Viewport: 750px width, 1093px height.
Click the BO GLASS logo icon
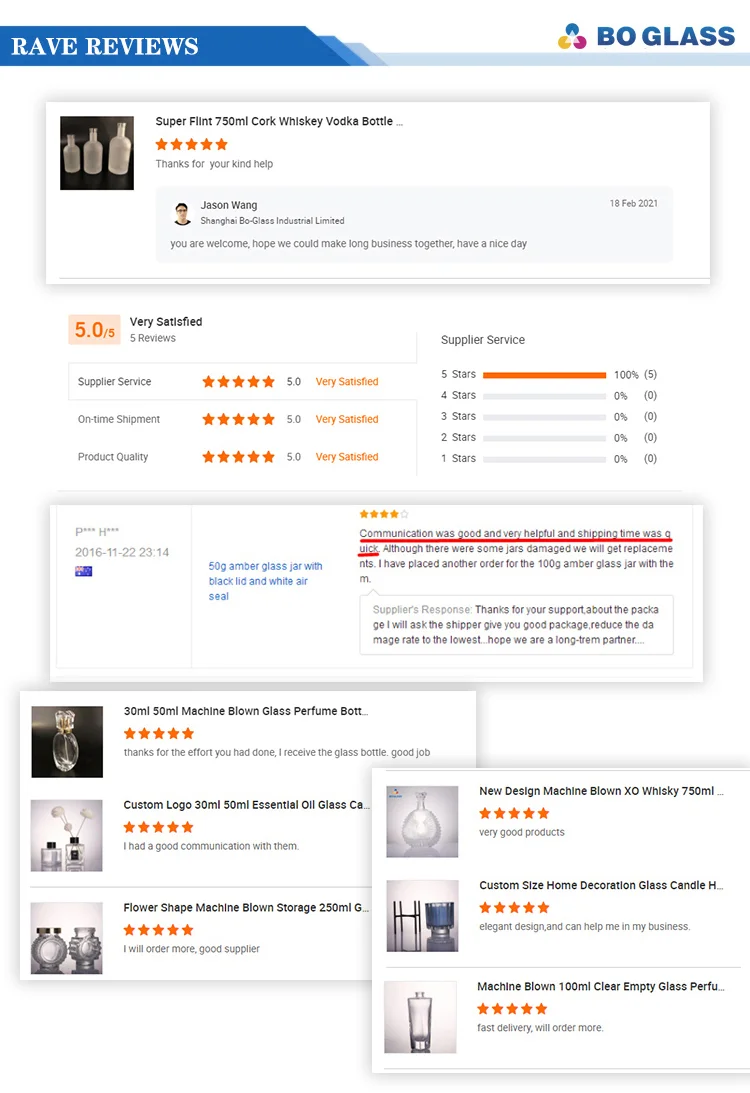(572, 36)
